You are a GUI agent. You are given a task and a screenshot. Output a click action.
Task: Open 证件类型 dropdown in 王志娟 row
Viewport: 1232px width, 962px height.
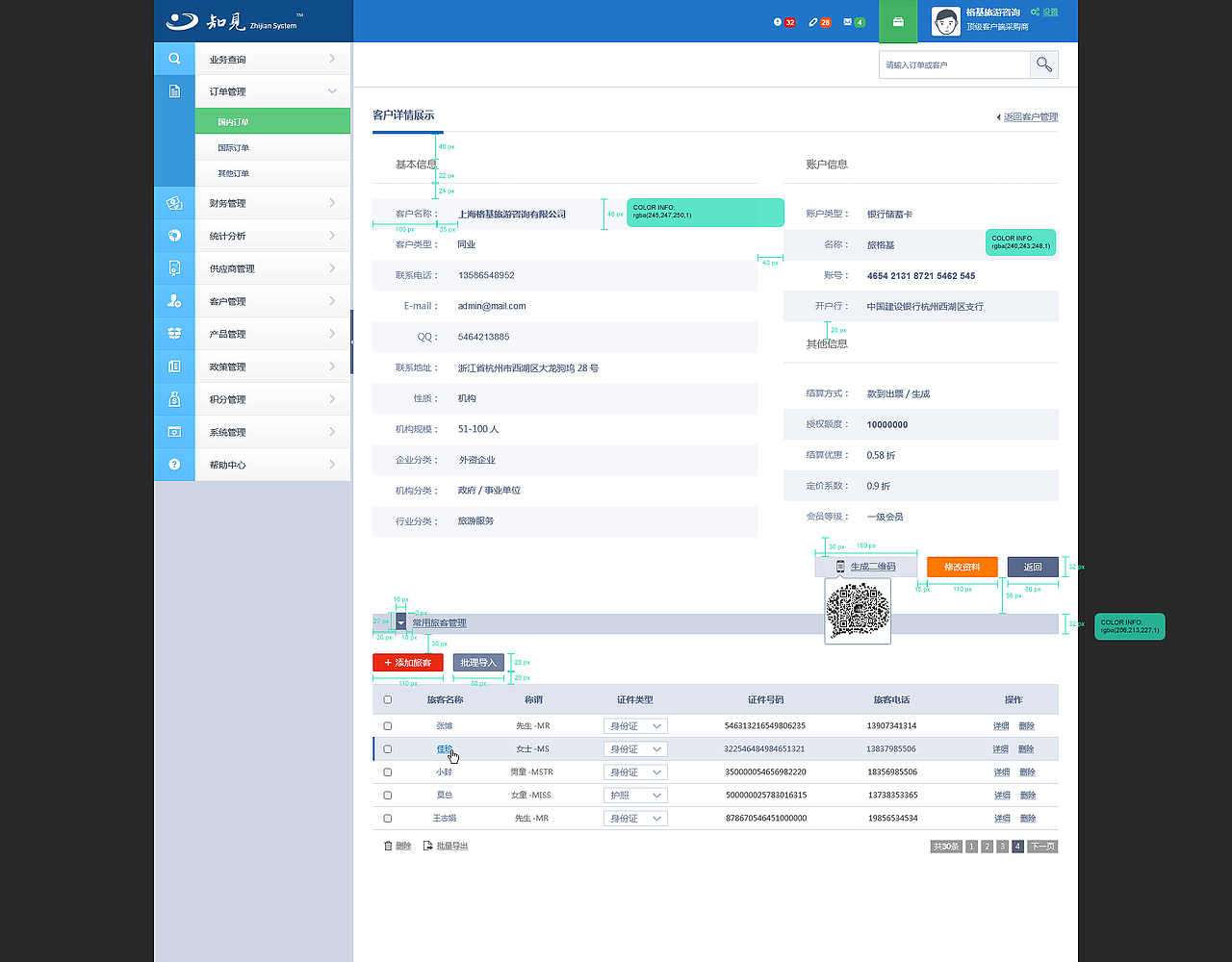[x=635, y=818]
